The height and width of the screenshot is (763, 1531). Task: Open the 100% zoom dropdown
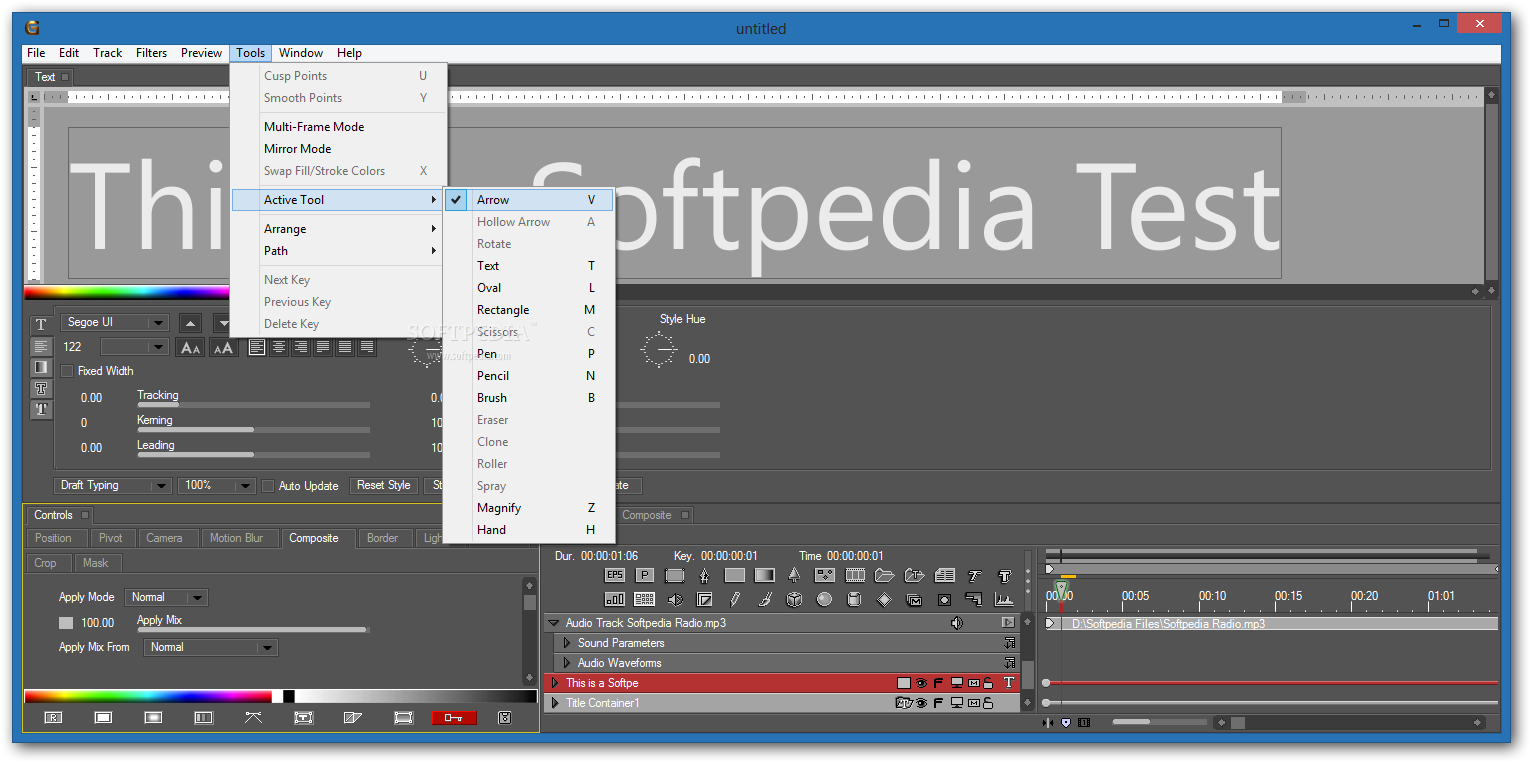pyautogui.click(x=217, y=486)
